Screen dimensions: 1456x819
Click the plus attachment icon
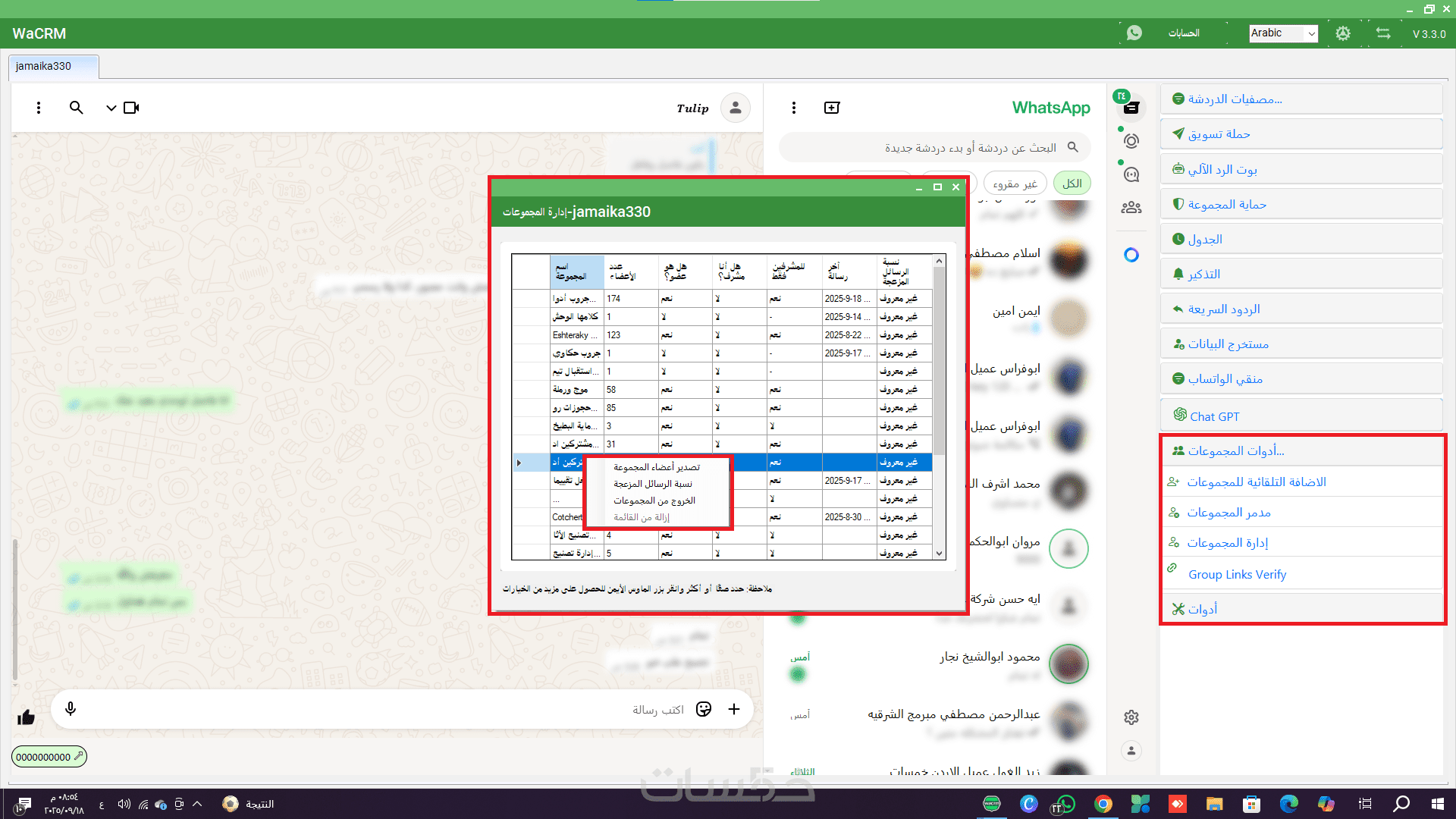(x=734, y=709)
